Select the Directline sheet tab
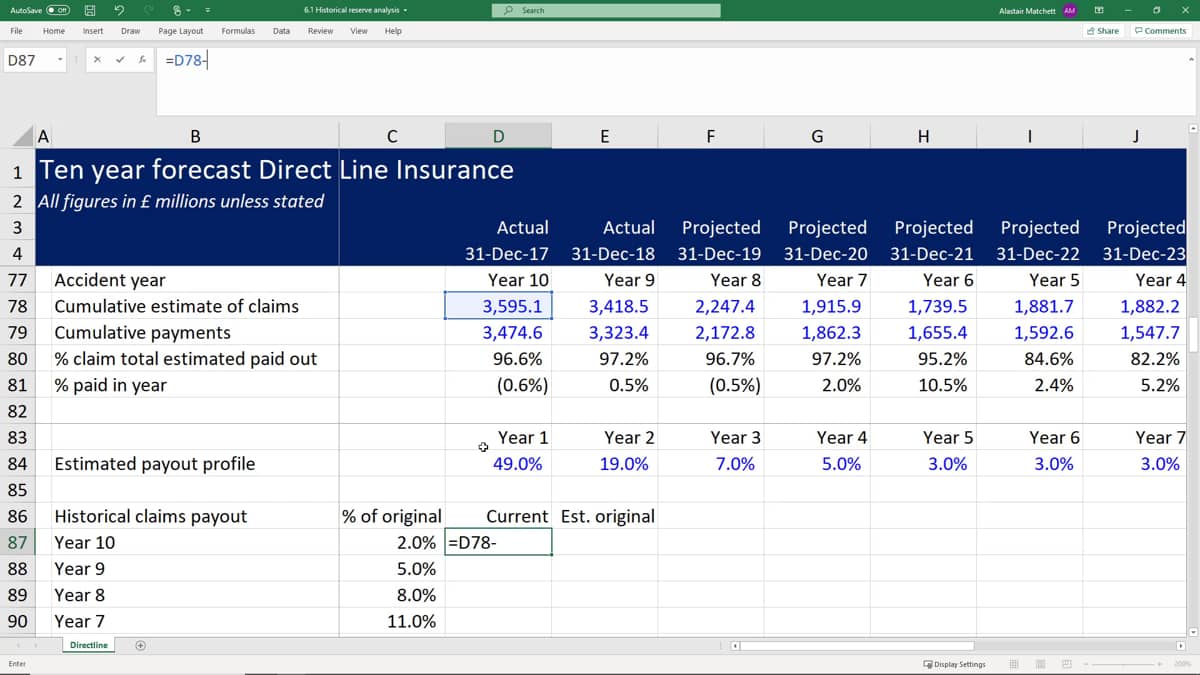 (x=89, y=645)
